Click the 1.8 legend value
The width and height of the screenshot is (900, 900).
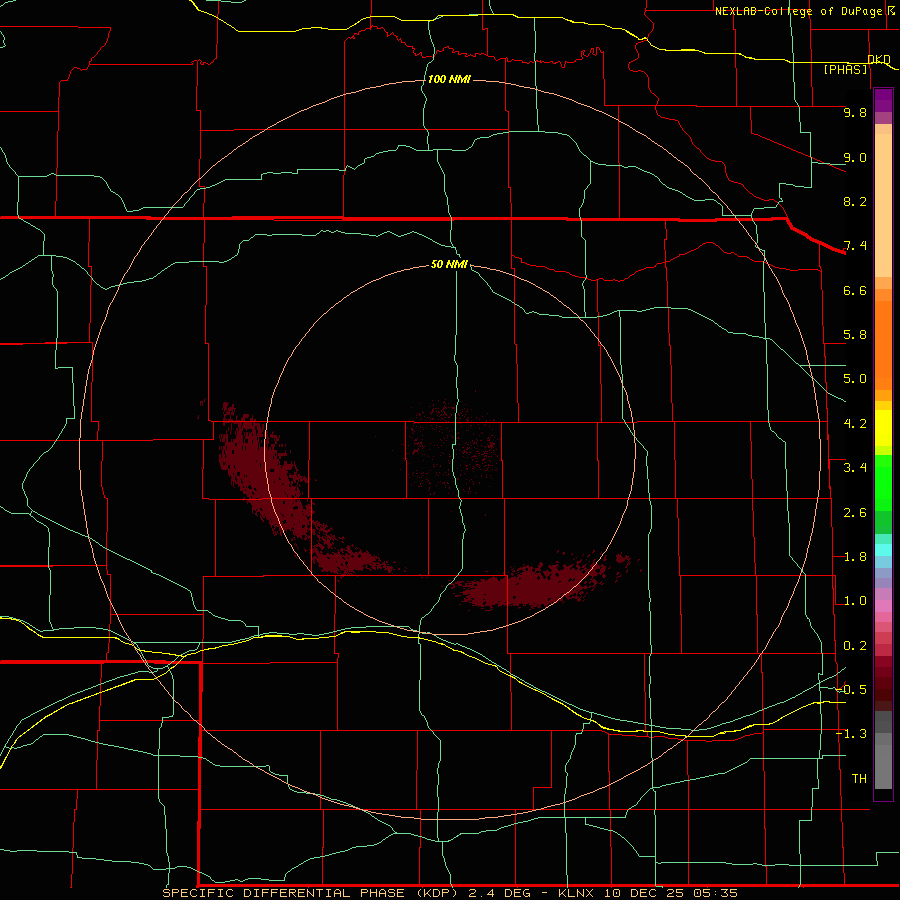click(855, 557)
